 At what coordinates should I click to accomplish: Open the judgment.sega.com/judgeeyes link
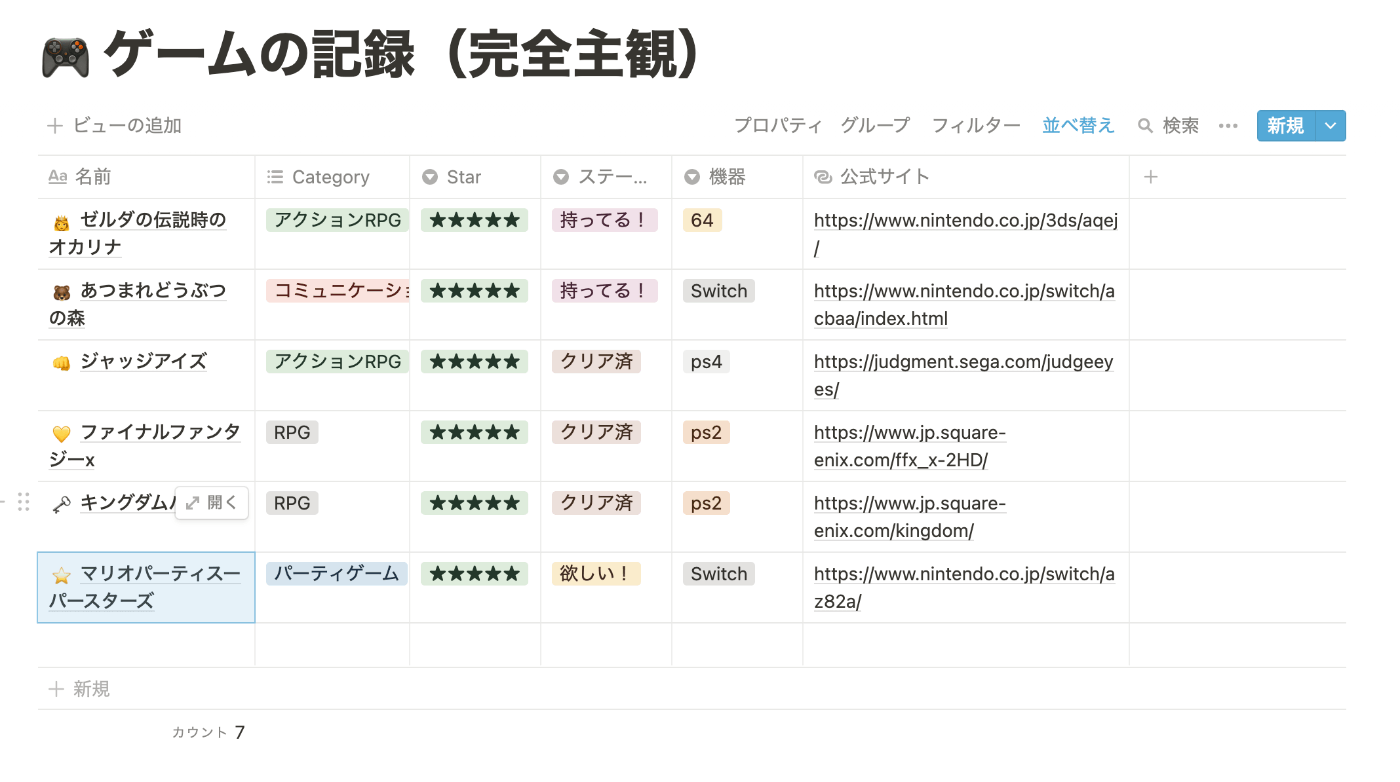(963, 376)
